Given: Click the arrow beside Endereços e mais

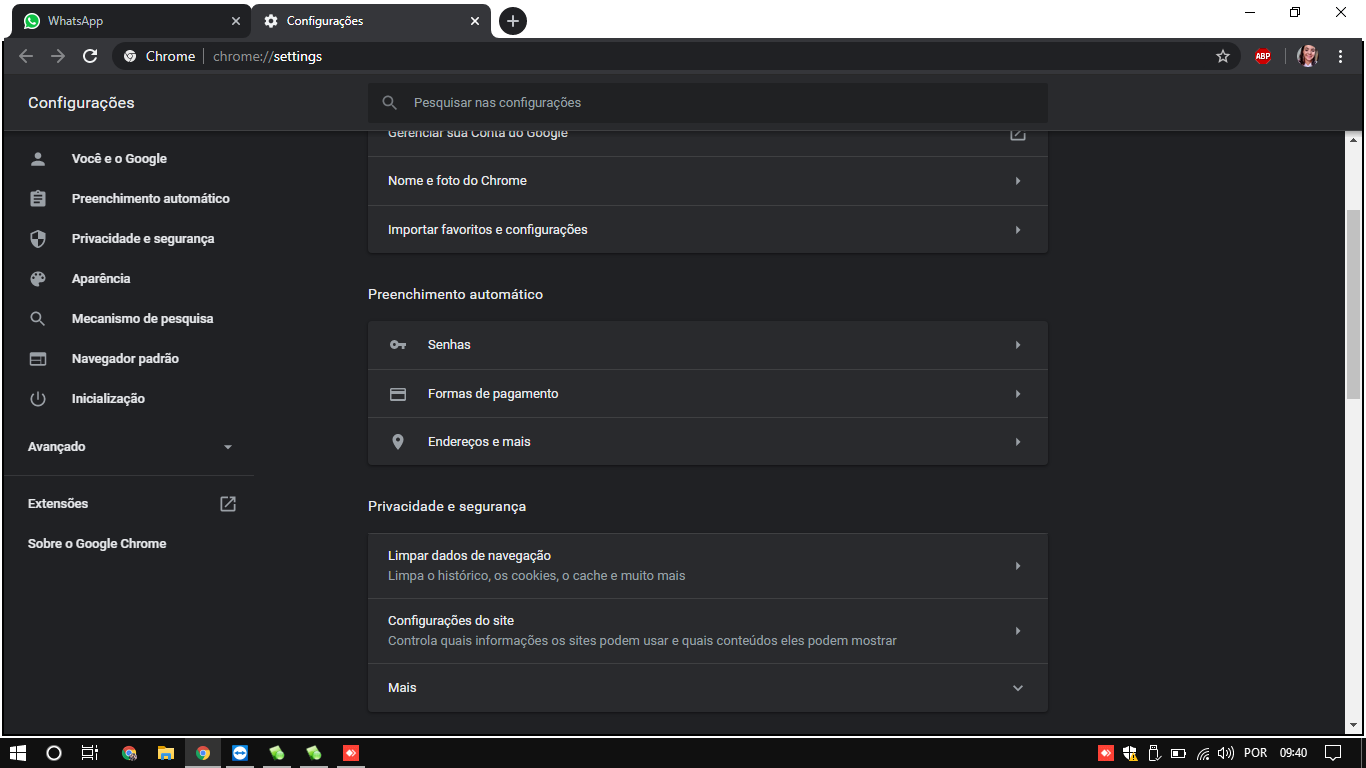Looking at the screenshot, I should click(x=1018, y=442).
